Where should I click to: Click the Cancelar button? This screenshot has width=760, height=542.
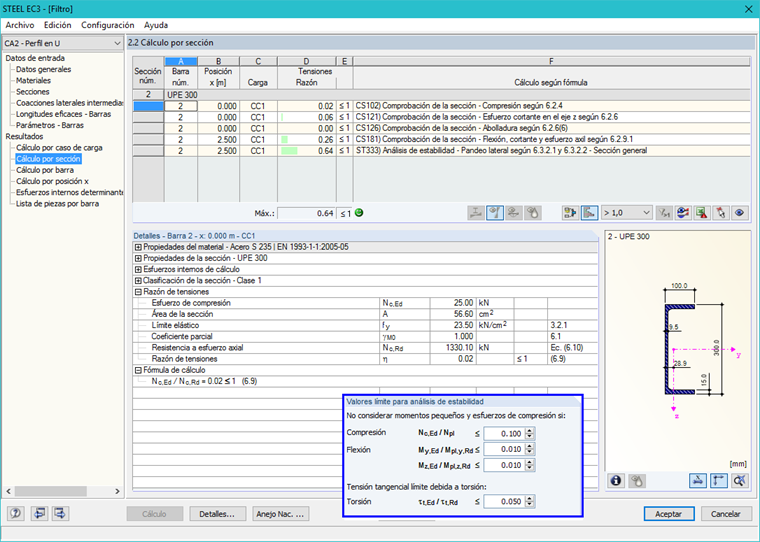[x=726, y=514]
